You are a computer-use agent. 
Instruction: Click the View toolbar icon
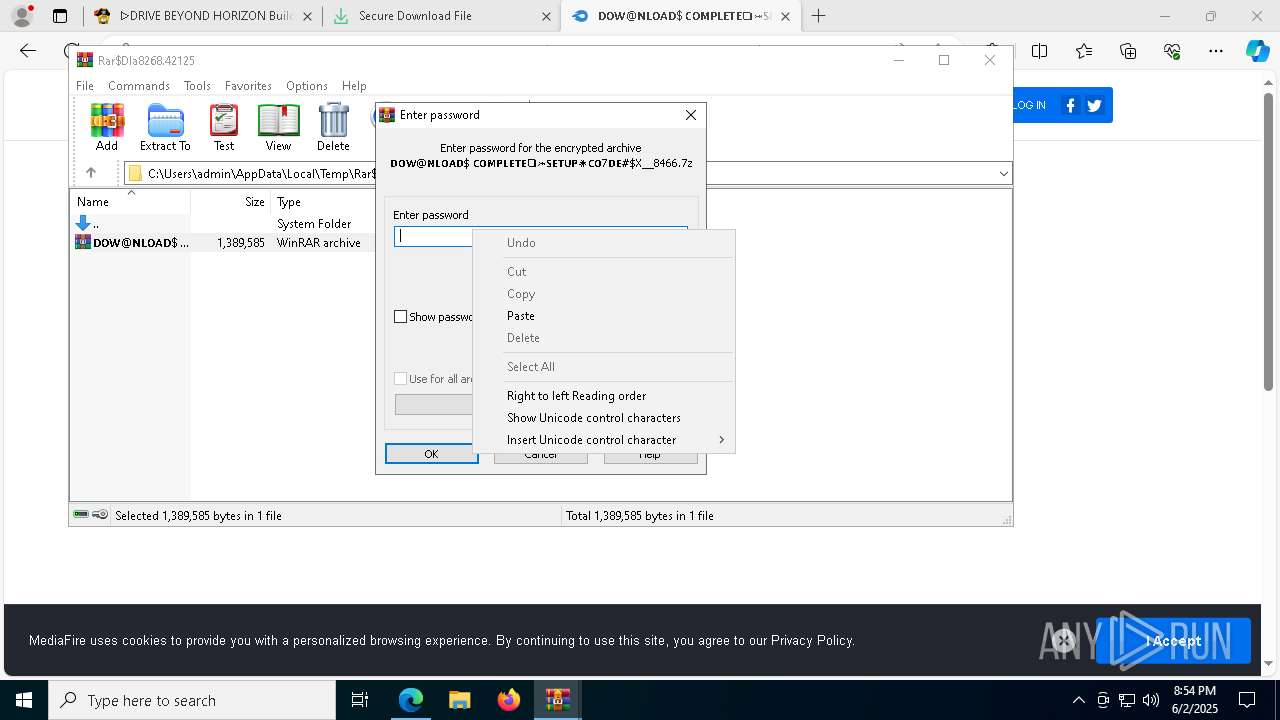click(x=278, y=128)
